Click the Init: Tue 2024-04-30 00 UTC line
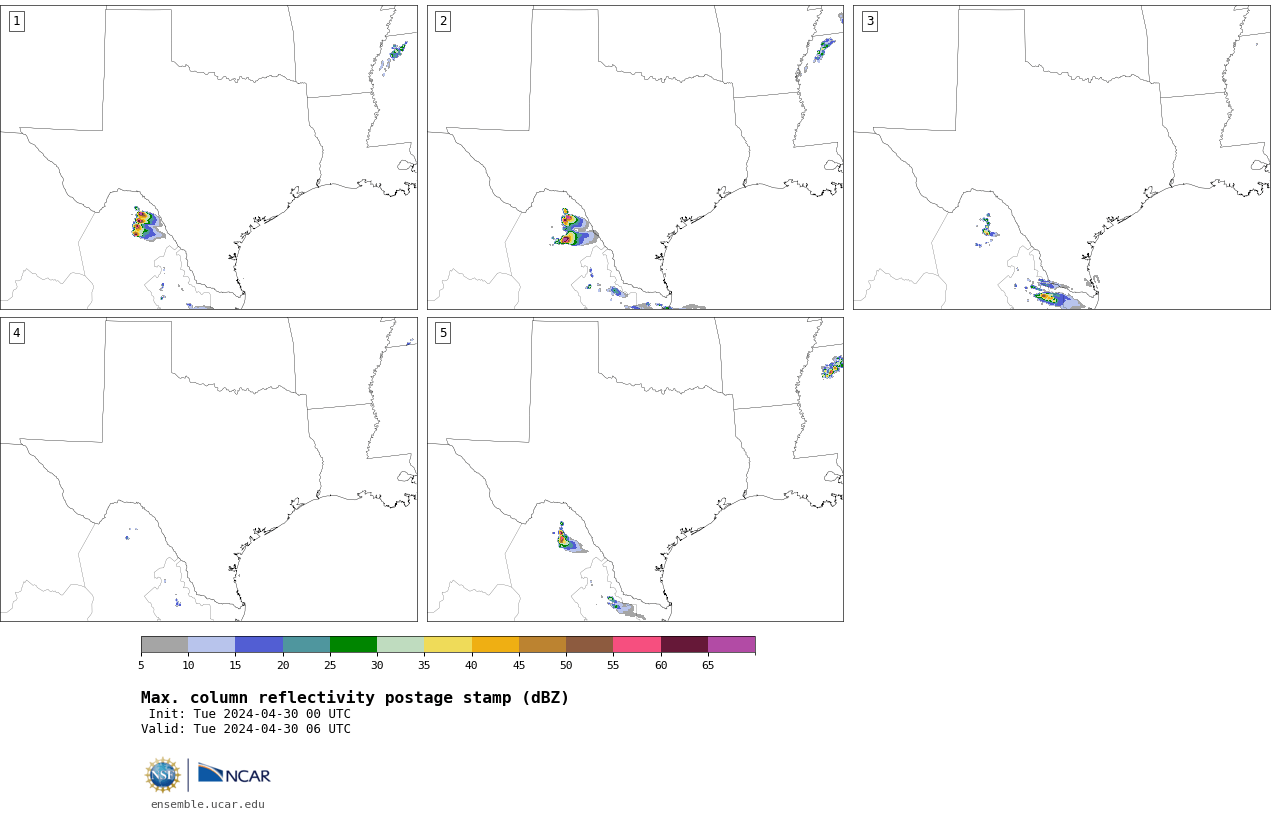The width and height of the screenshot is (1280, 815). (249, 714)
